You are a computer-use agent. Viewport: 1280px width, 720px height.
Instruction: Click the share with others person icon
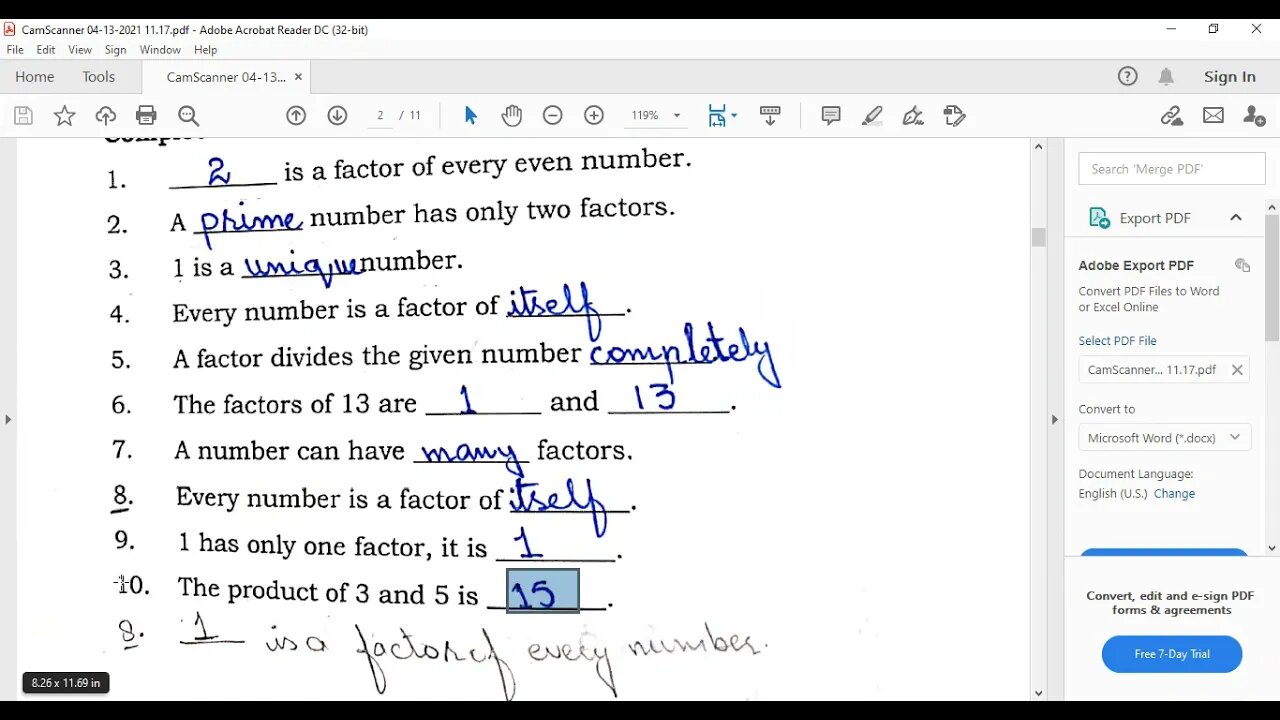tap(1254, 116)
